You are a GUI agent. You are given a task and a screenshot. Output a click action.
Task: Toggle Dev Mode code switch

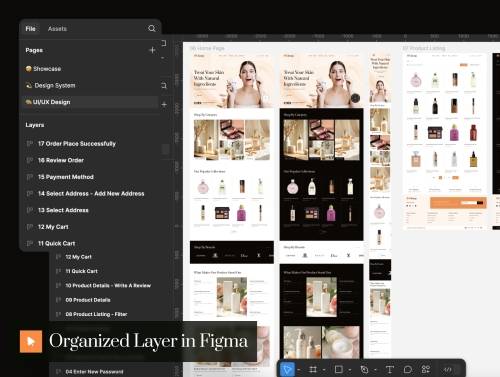pos(447,369)
